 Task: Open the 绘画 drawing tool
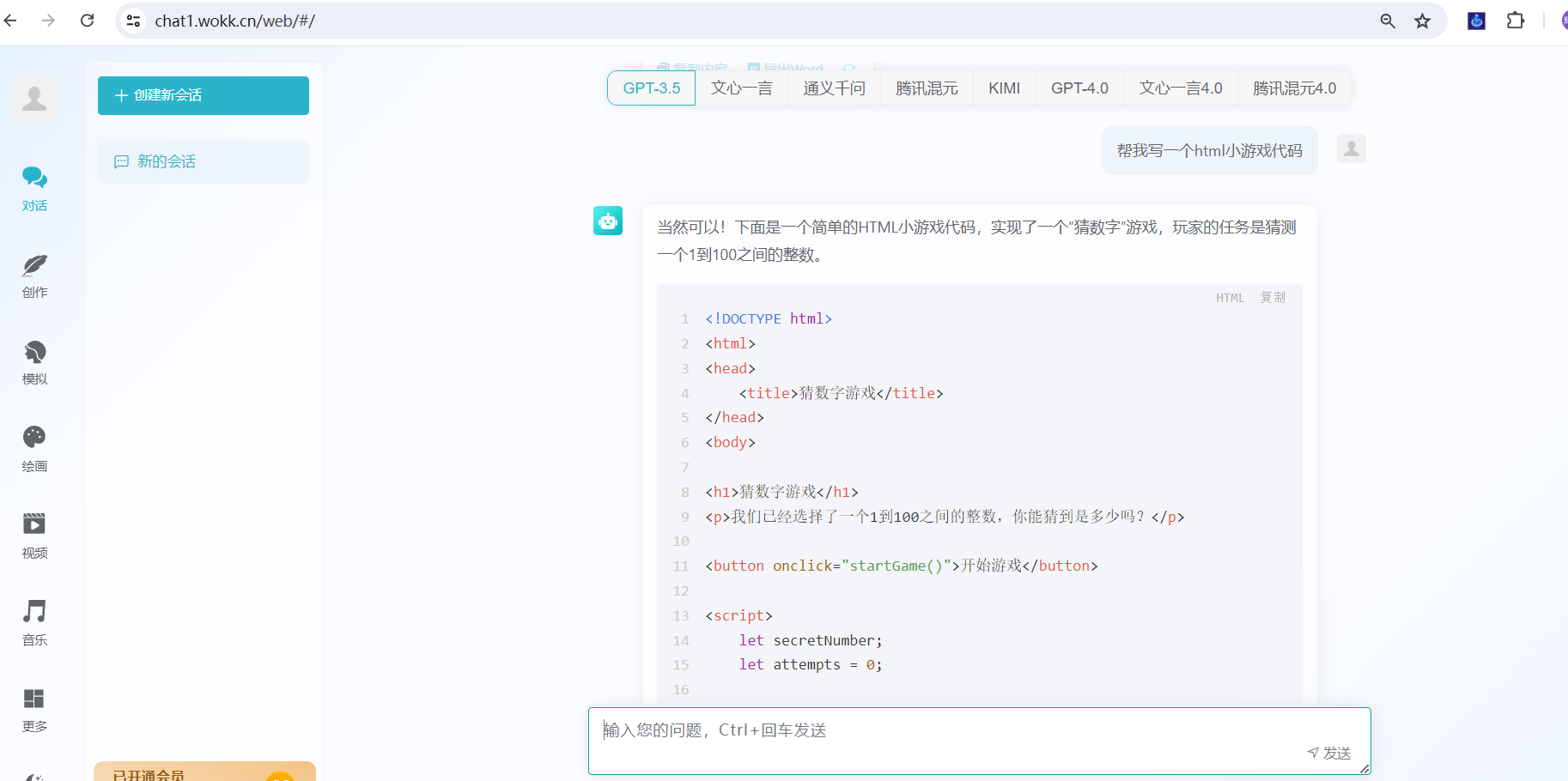click(34, 449)
